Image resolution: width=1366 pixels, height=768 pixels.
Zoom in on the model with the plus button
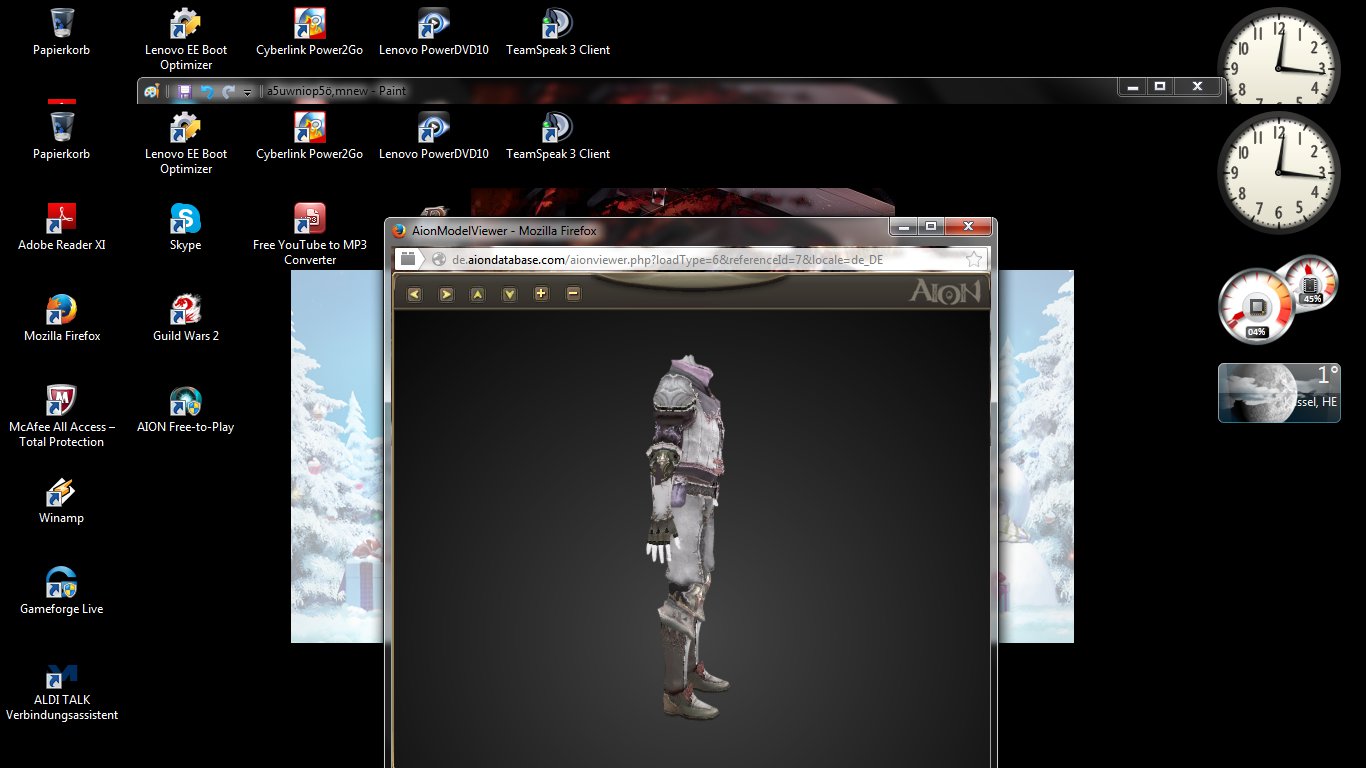[x=542, y=294]
